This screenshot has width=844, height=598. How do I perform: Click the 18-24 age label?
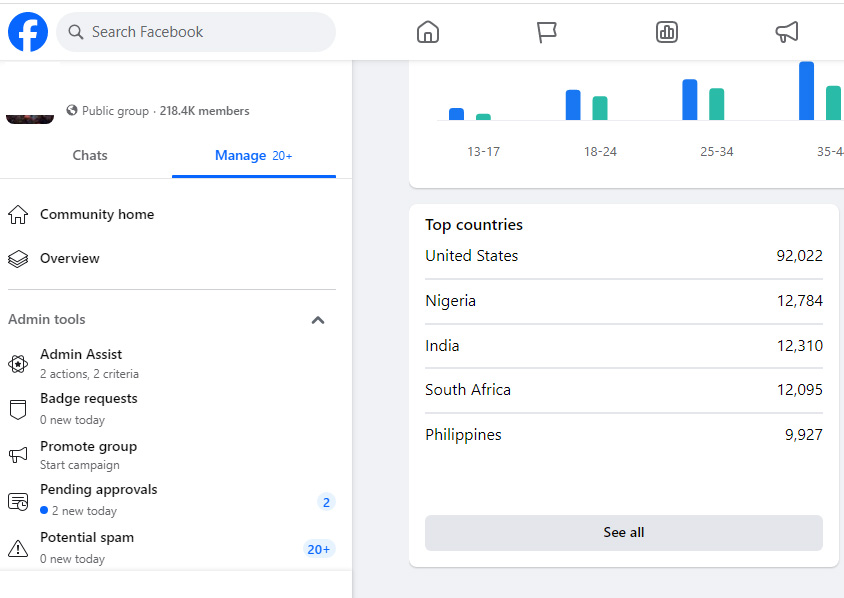[x=600, y=152]
